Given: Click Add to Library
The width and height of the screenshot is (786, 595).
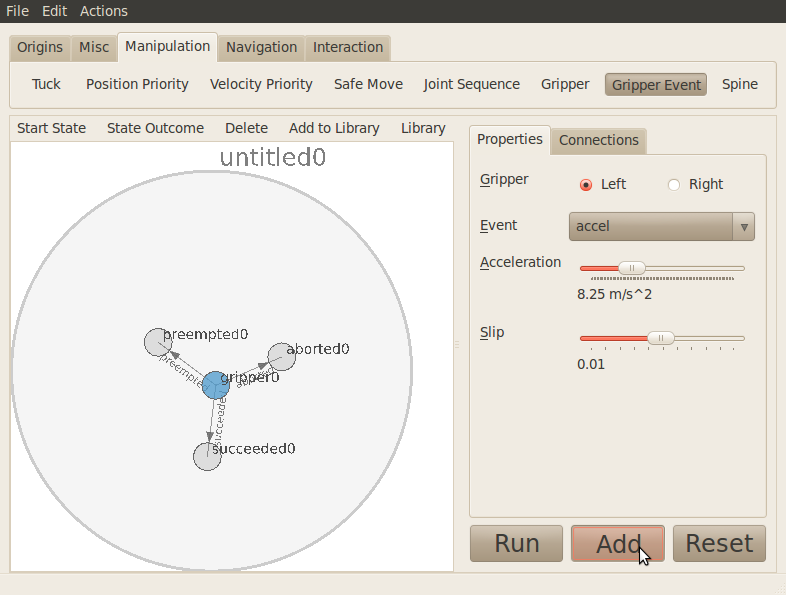Looking at the screenshot, I should pyautogui.click(x=334, y=128).
